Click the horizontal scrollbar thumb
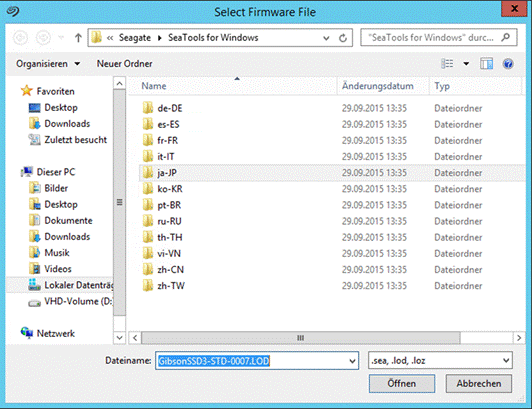 pyautogui.click(x=301, y=338)
